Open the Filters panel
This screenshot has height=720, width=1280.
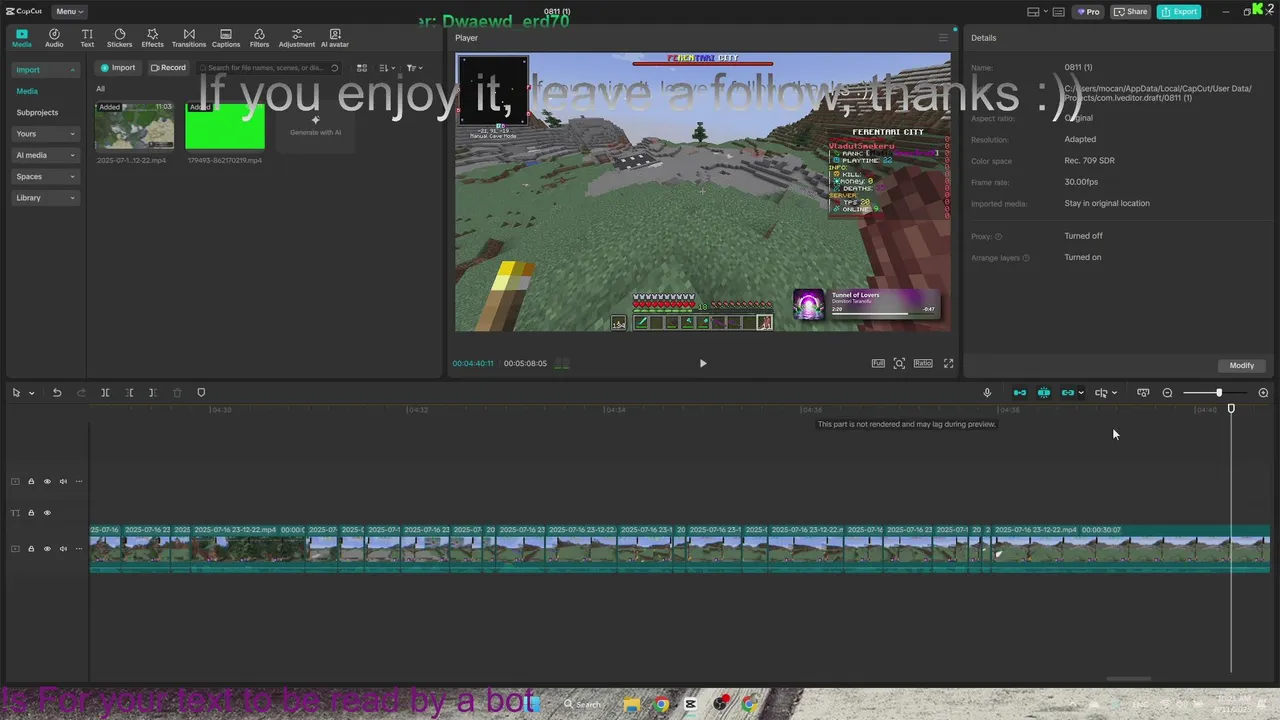[x=259, y=38]
